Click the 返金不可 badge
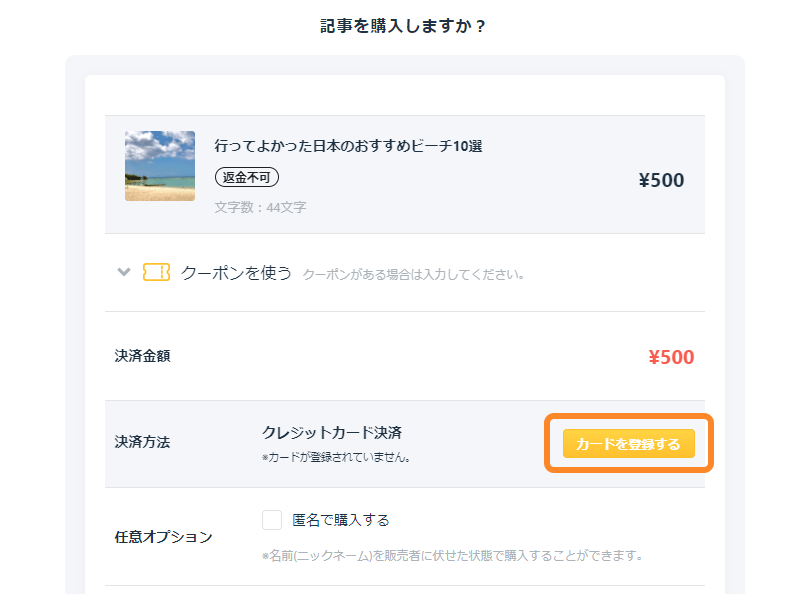Viewport: 812px width, 594px height. pyautogui.click(x=247, y=177)
